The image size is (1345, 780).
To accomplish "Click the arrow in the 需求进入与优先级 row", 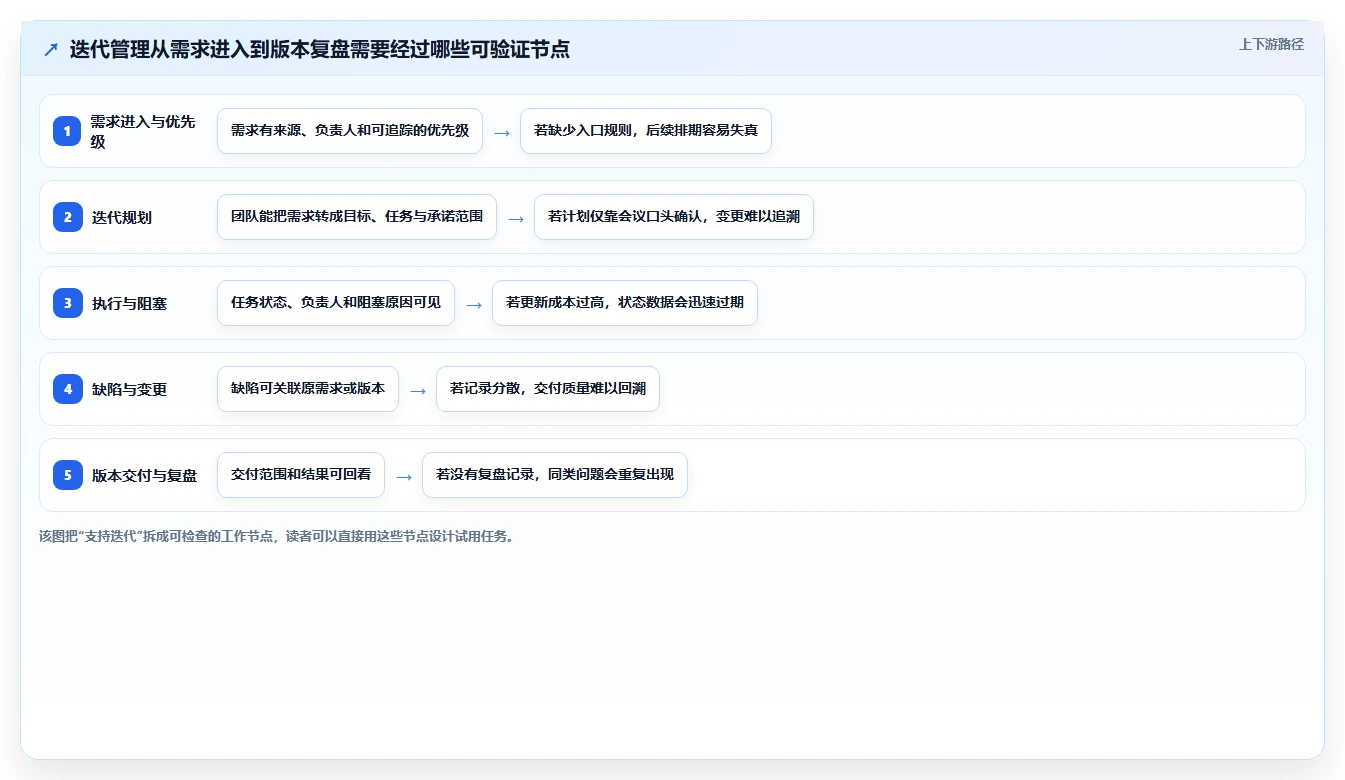I will tap(502, 132).
